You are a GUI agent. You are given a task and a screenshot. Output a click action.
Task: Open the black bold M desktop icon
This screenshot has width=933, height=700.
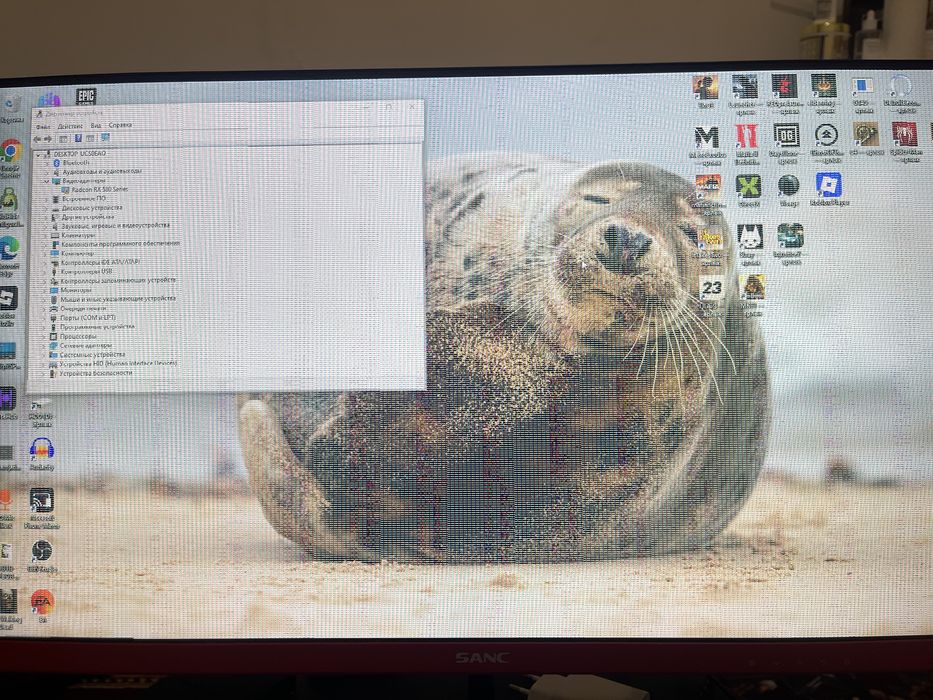pyautogui.click(x=706, y=138)
